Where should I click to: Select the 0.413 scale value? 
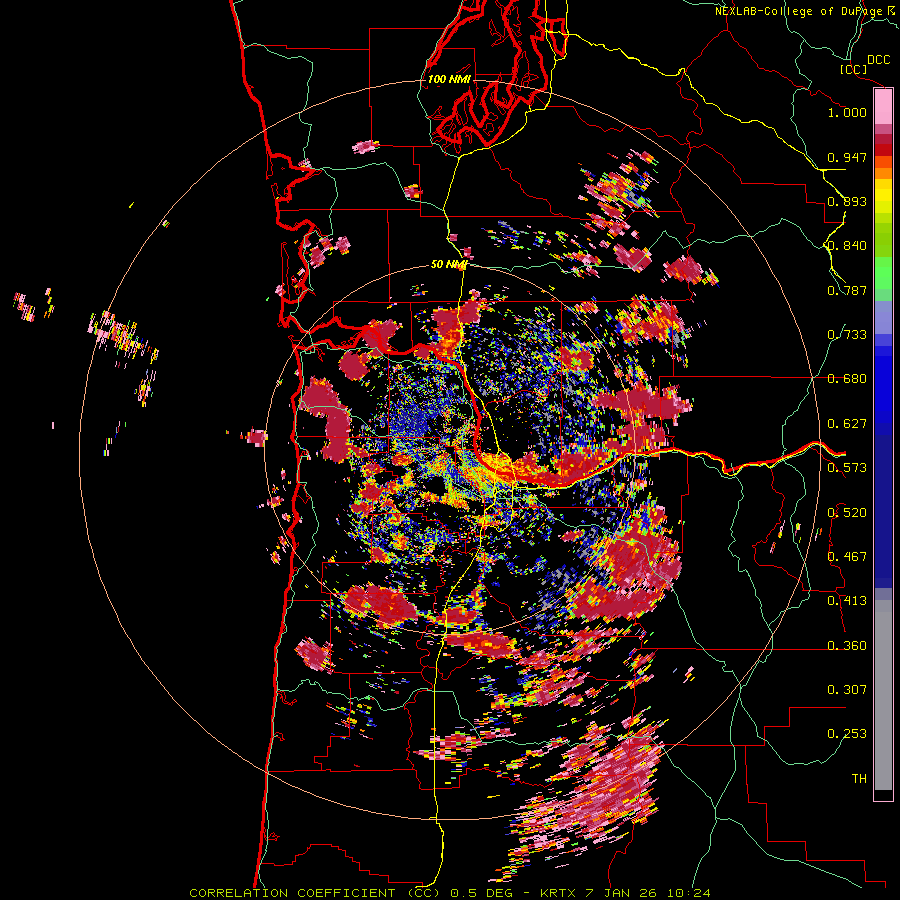[x=847, y=601]
